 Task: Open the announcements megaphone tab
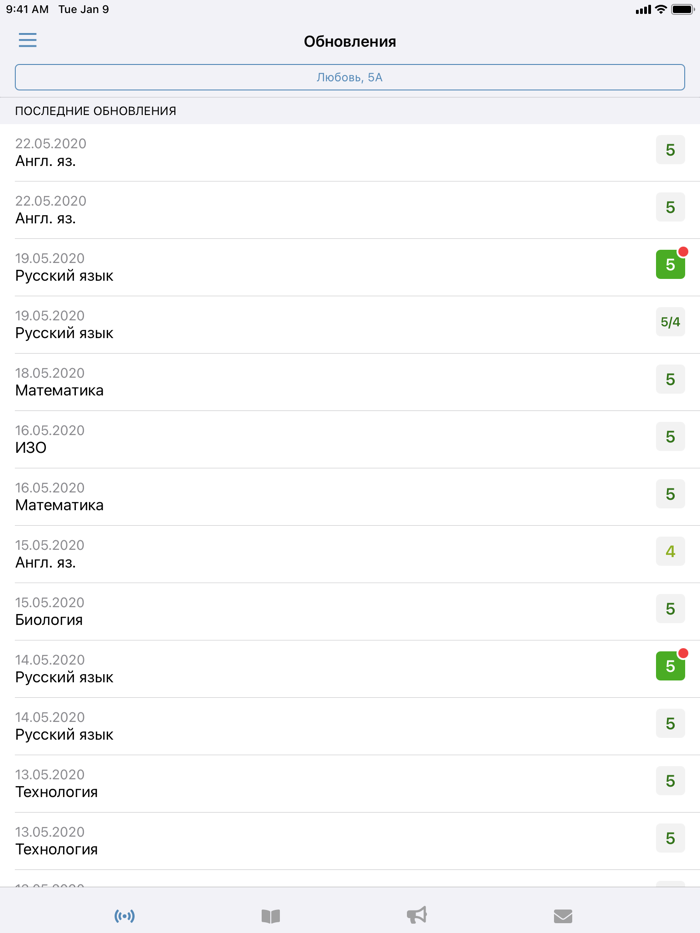tap(417, 916)
